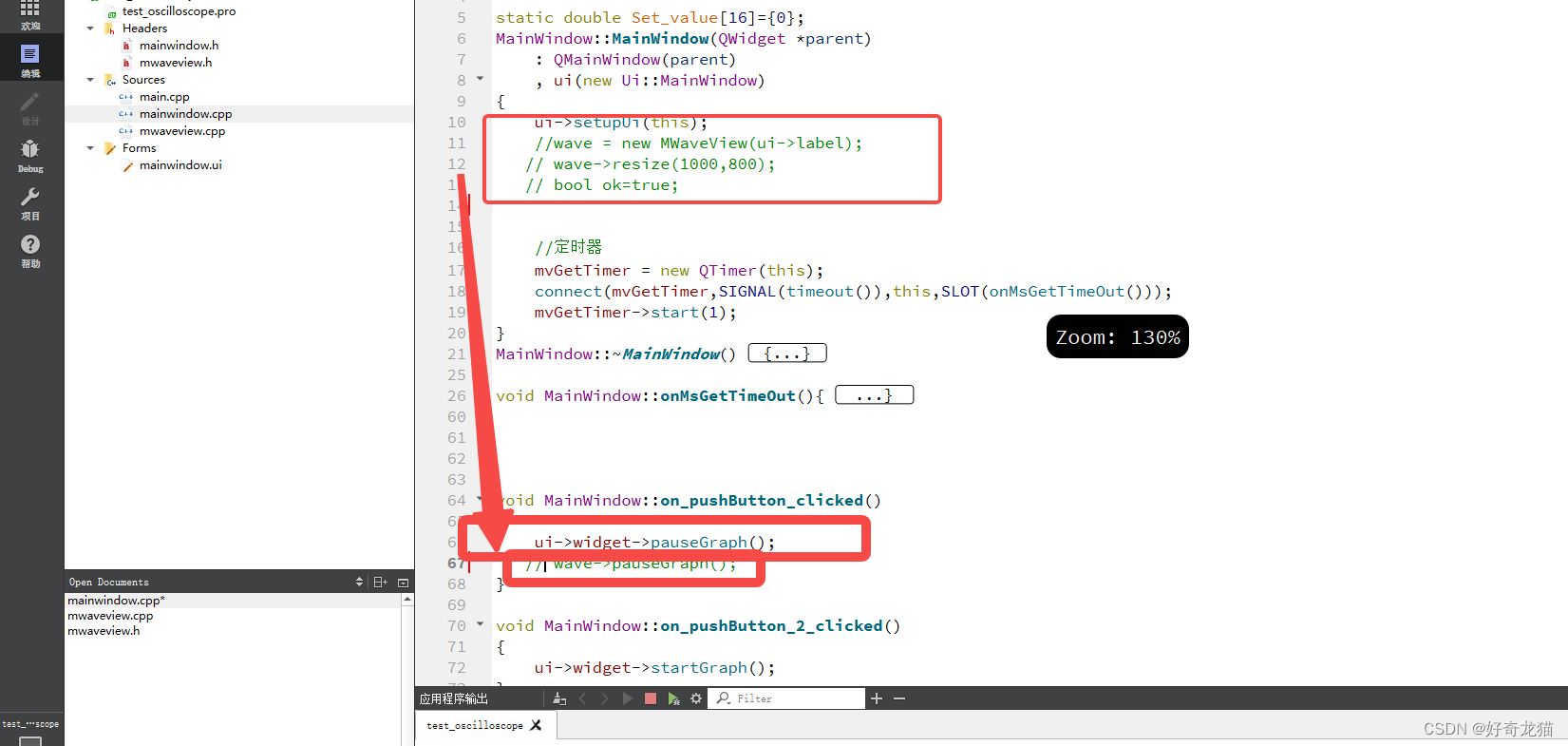Open mainwindow.ui form file
Screen dimensions: 1568x746
click(x=180, y=165)
